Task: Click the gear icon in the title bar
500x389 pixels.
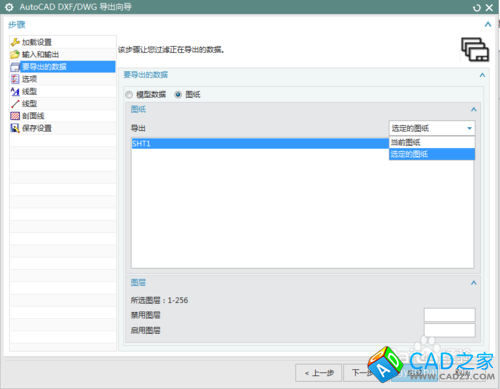Action: click(x=9, y=7)
